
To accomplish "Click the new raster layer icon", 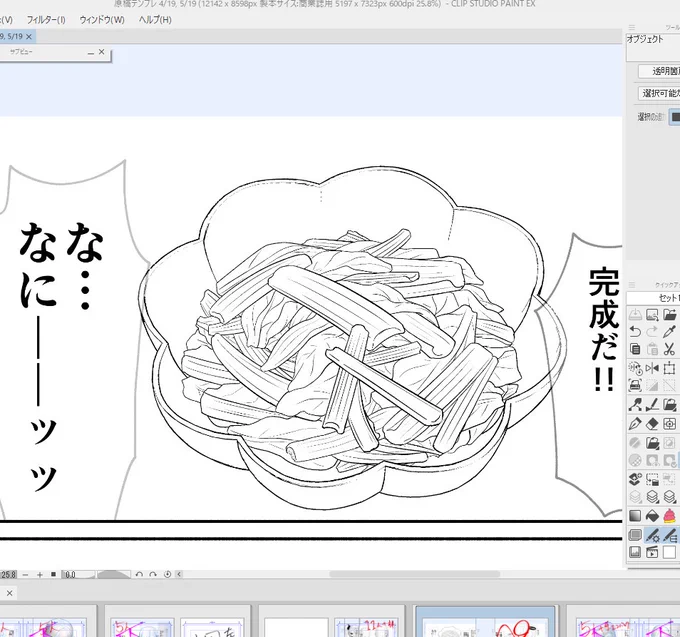I will pos(635,479).
